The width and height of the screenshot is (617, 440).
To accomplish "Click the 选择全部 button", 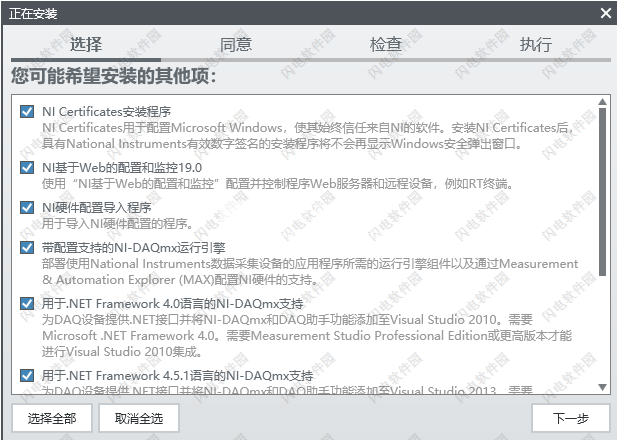I will click(52, 418).
